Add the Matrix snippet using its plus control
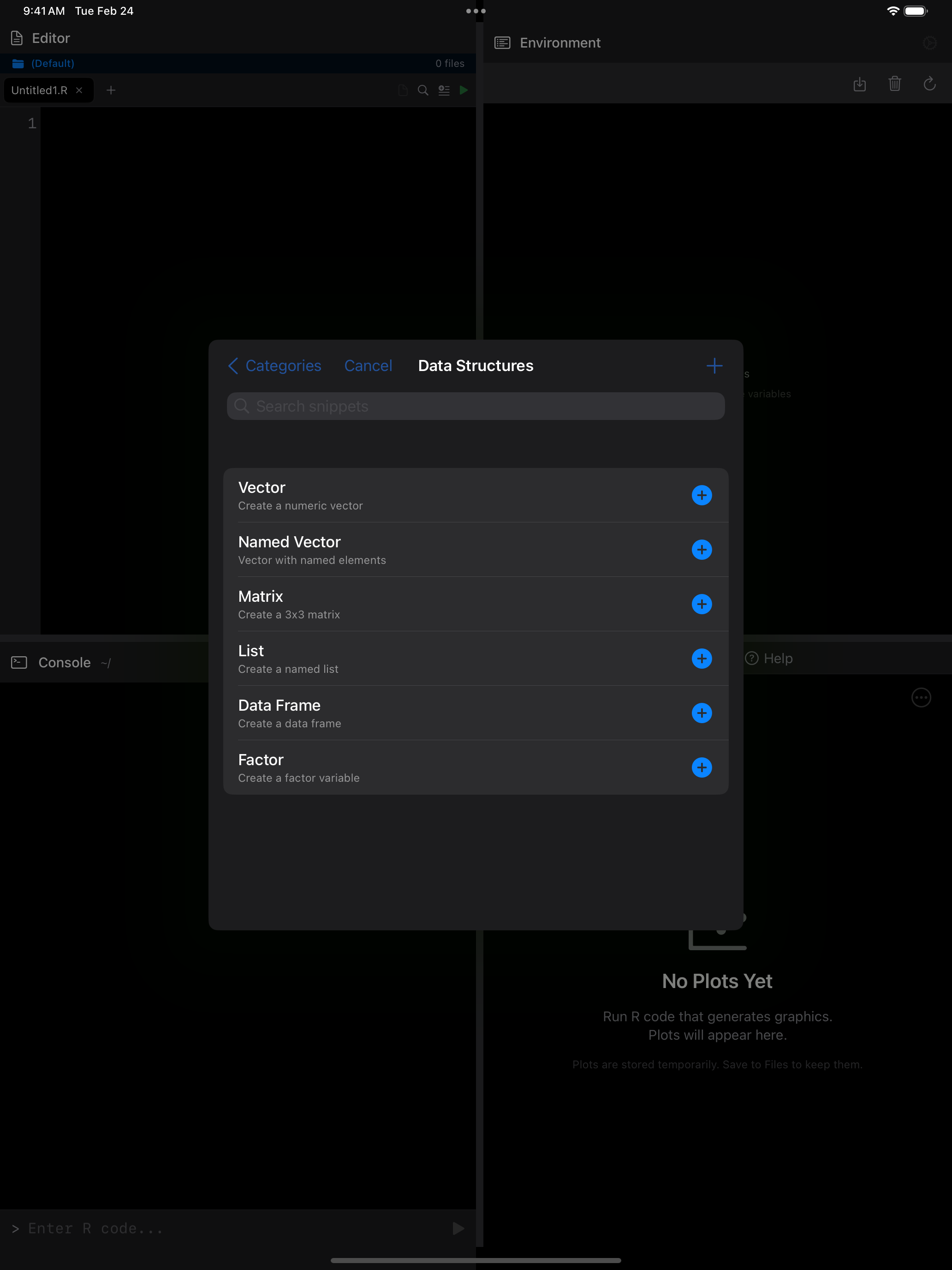952x1270 pixels. coord(702,604)
